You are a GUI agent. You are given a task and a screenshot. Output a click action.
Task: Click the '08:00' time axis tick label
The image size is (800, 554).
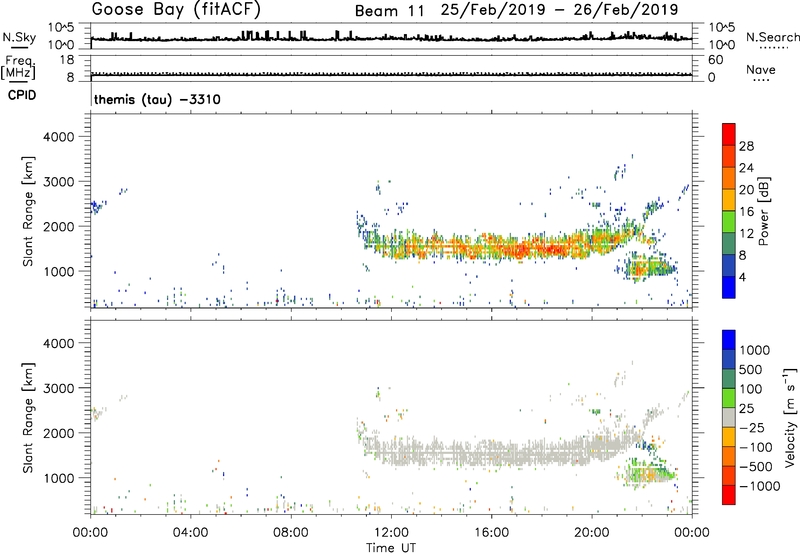pyautogui.click(x=291, y=533)
